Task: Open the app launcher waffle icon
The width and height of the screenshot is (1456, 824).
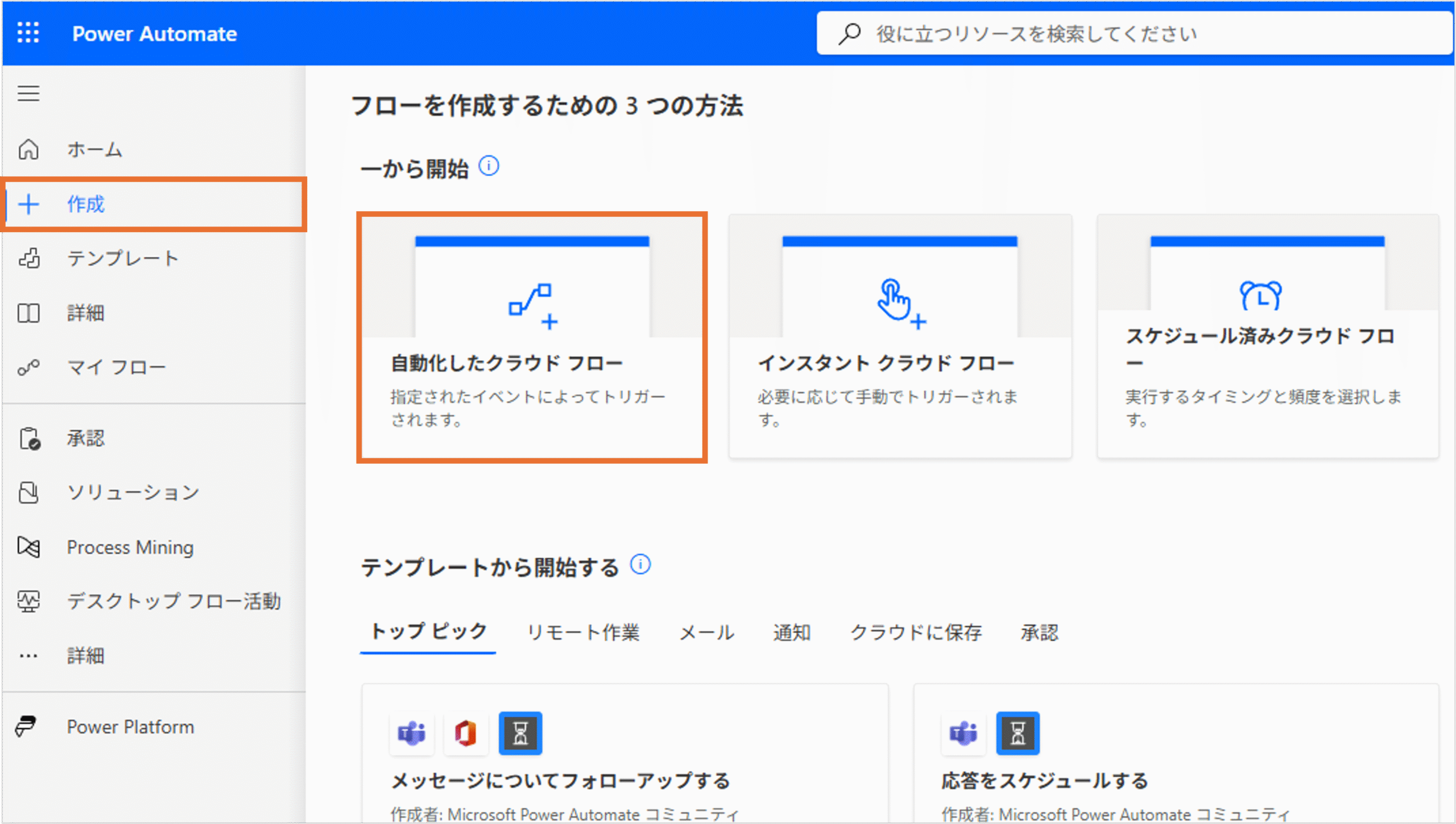Action: (x=28, y=33)
